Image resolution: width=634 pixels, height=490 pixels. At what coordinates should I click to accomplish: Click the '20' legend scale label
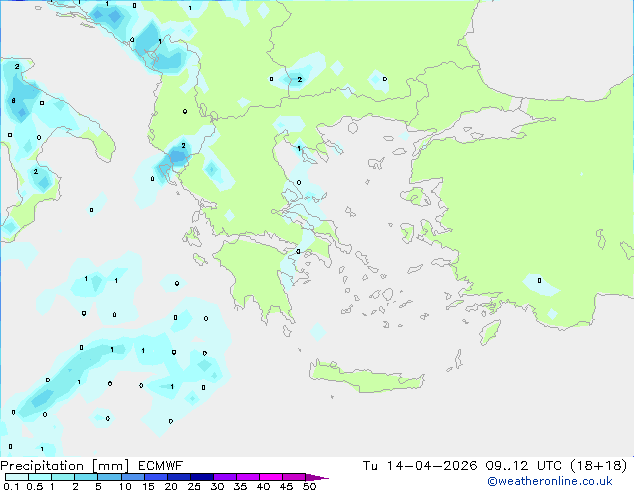click(x=171, y=486)
